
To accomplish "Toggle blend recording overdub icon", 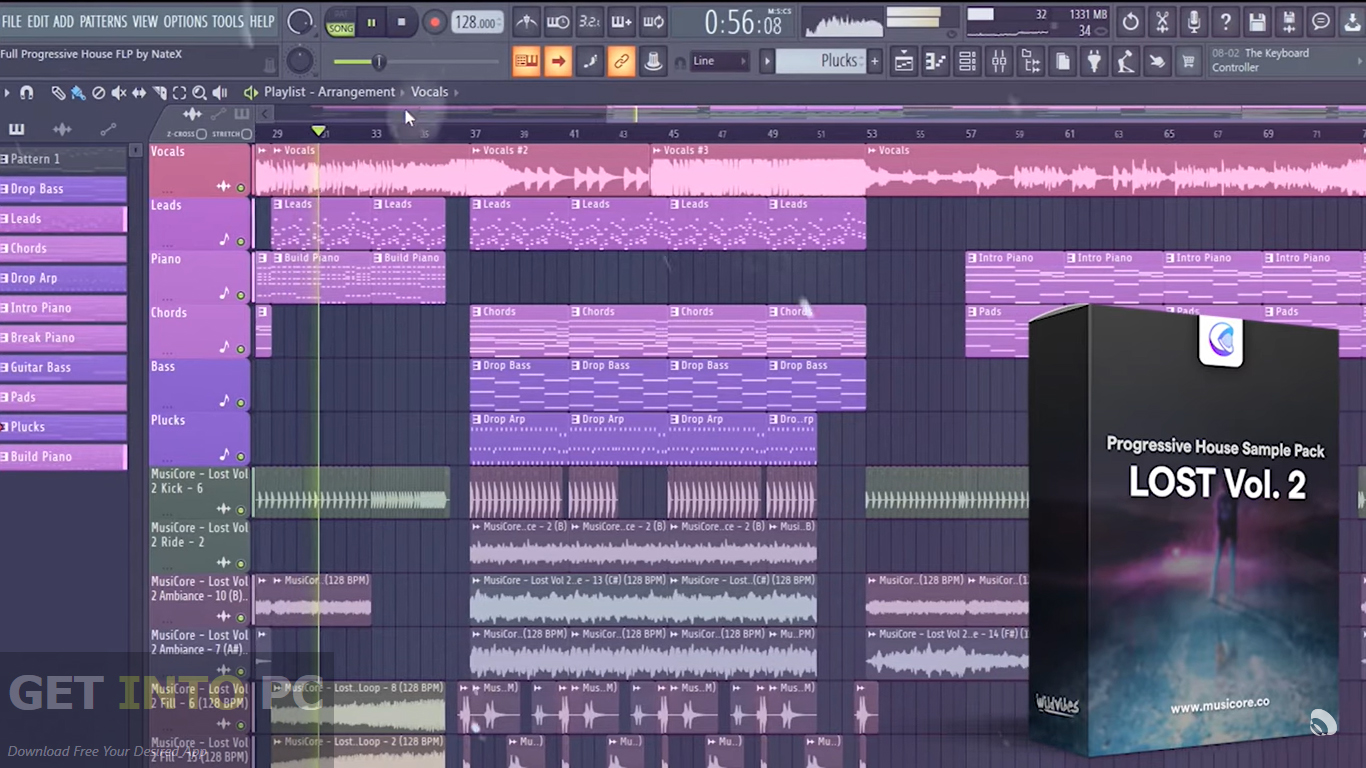I will tap(621, 21).
